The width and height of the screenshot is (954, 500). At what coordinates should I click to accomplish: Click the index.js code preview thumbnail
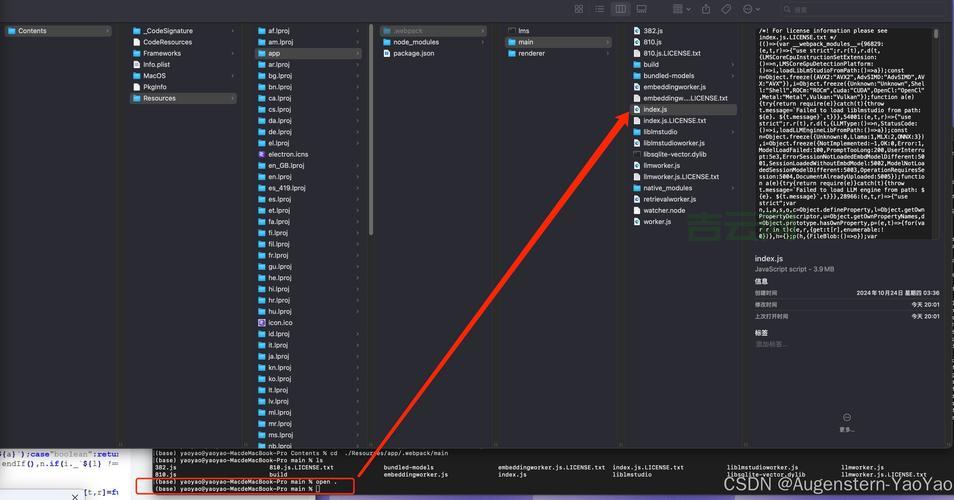coord(845,133)
